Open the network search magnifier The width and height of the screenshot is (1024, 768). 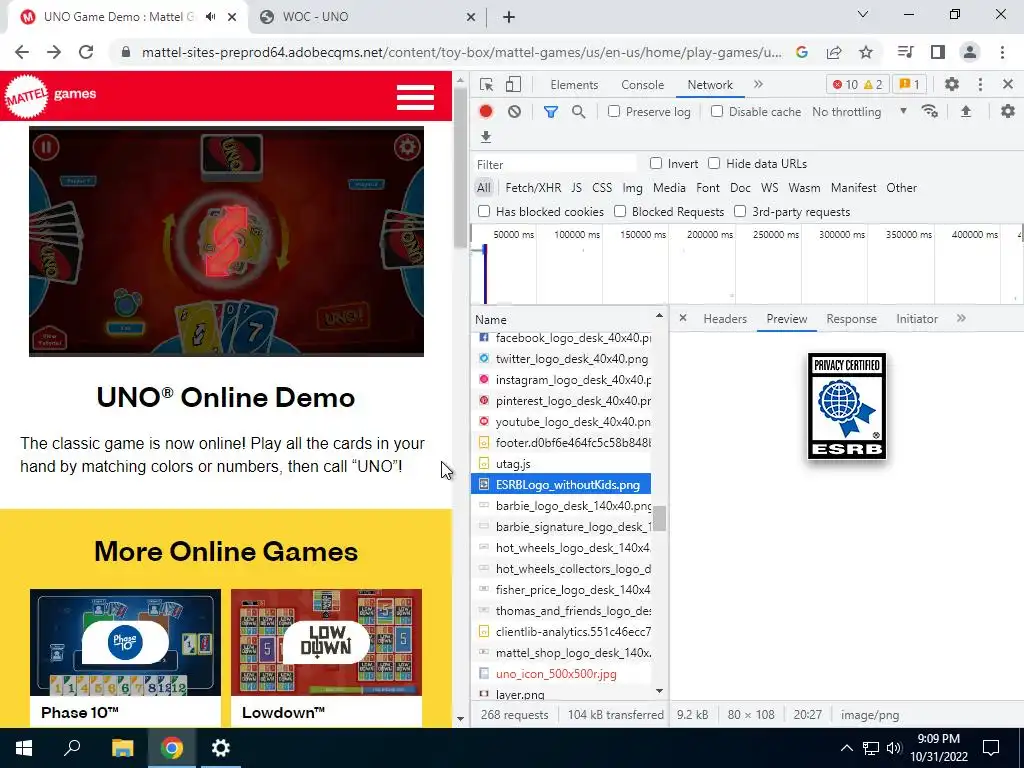pos(579,112)
